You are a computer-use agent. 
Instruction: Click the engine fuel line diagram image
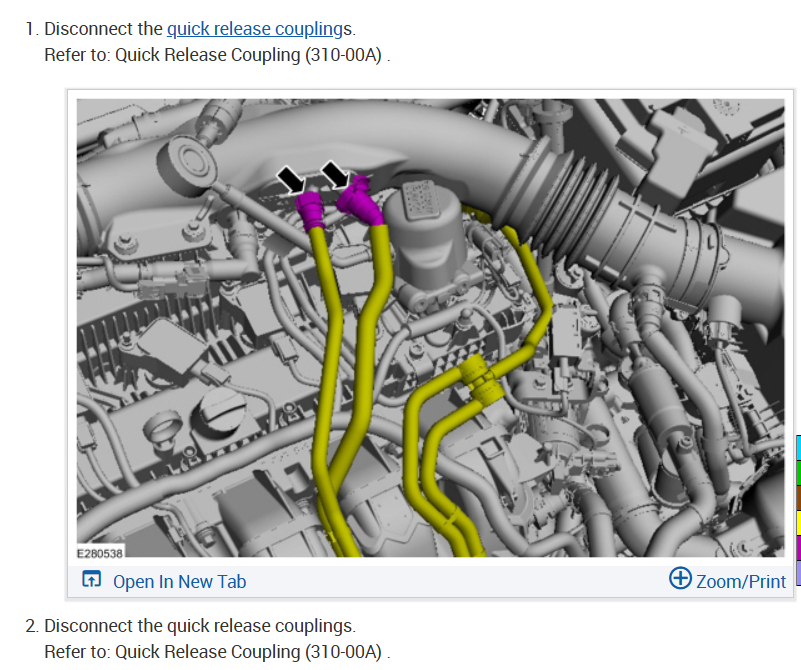(430, 328)
